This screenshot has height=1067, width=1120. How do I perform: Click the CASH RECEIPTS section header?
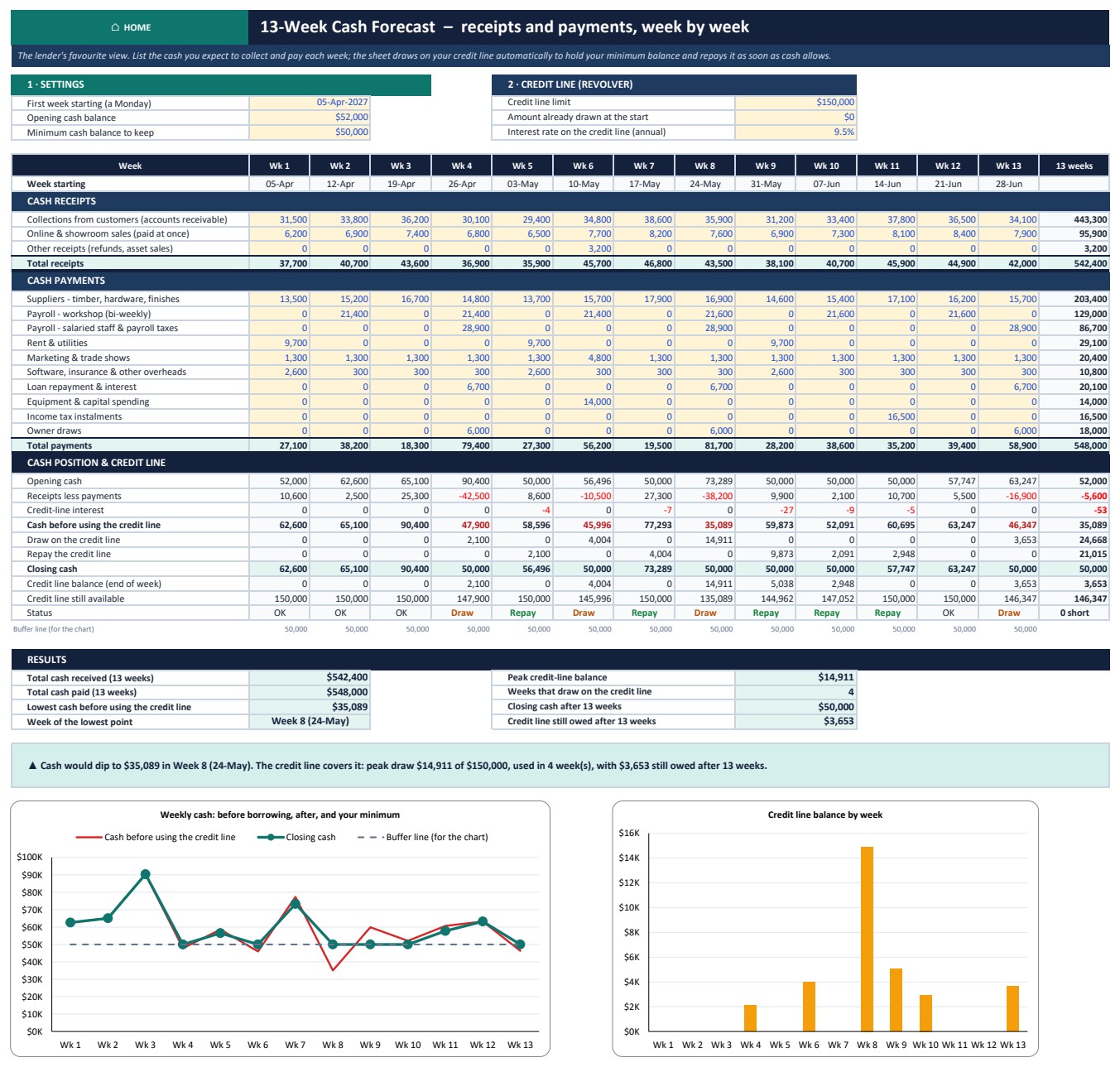click(x=560, y=201)
